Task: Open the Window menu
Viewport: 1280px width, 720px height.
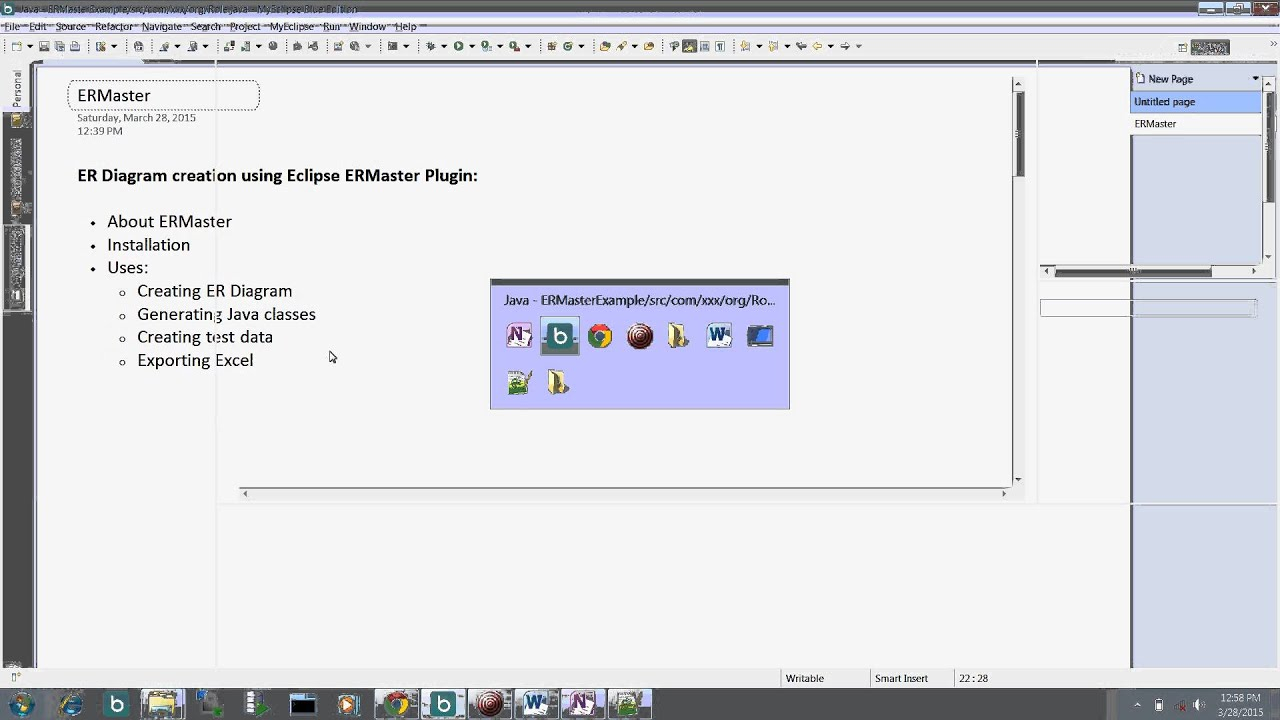Action: click(x=368, y=27)
